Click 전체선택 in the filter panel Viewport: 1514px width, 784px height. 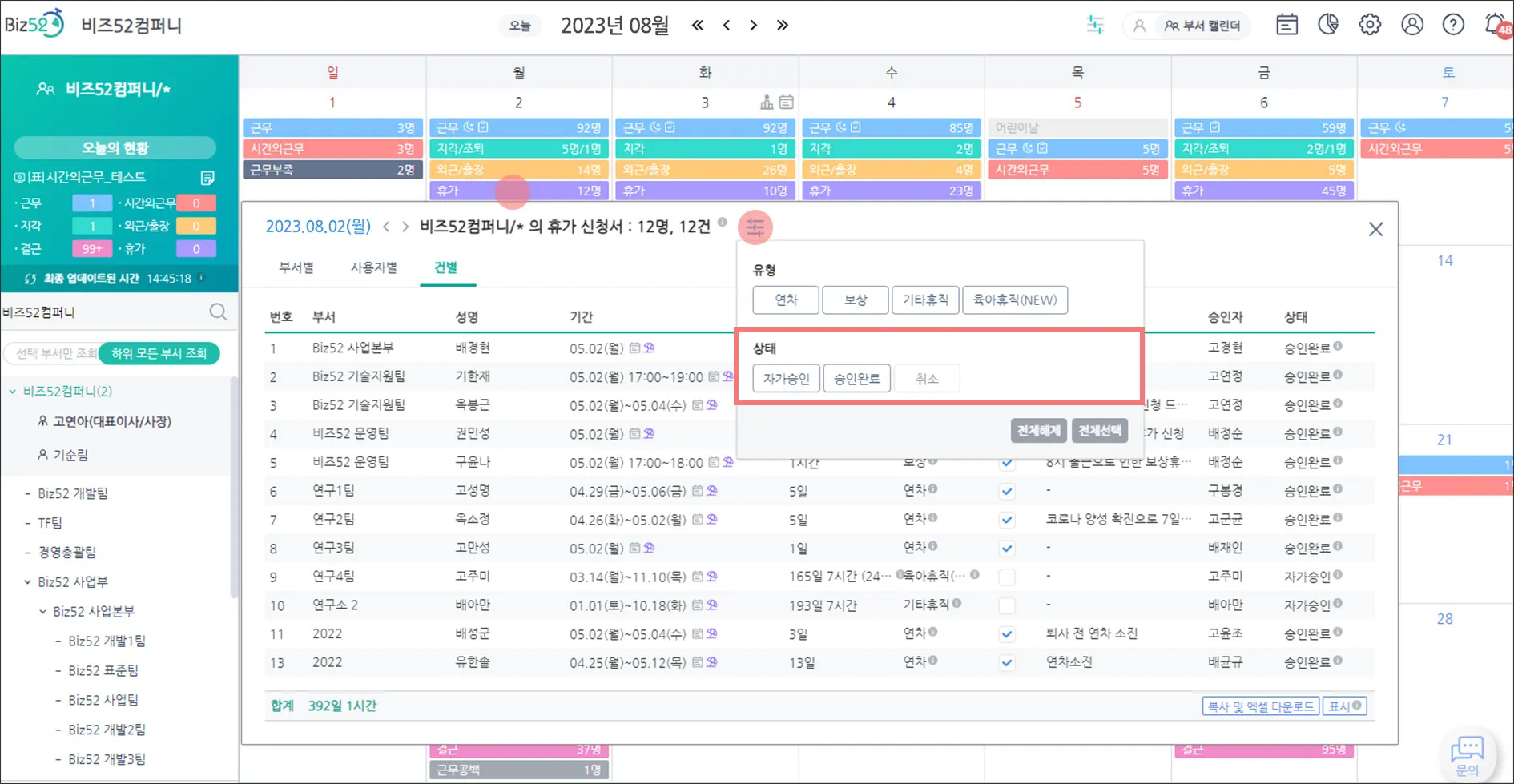pos(1100,431)
